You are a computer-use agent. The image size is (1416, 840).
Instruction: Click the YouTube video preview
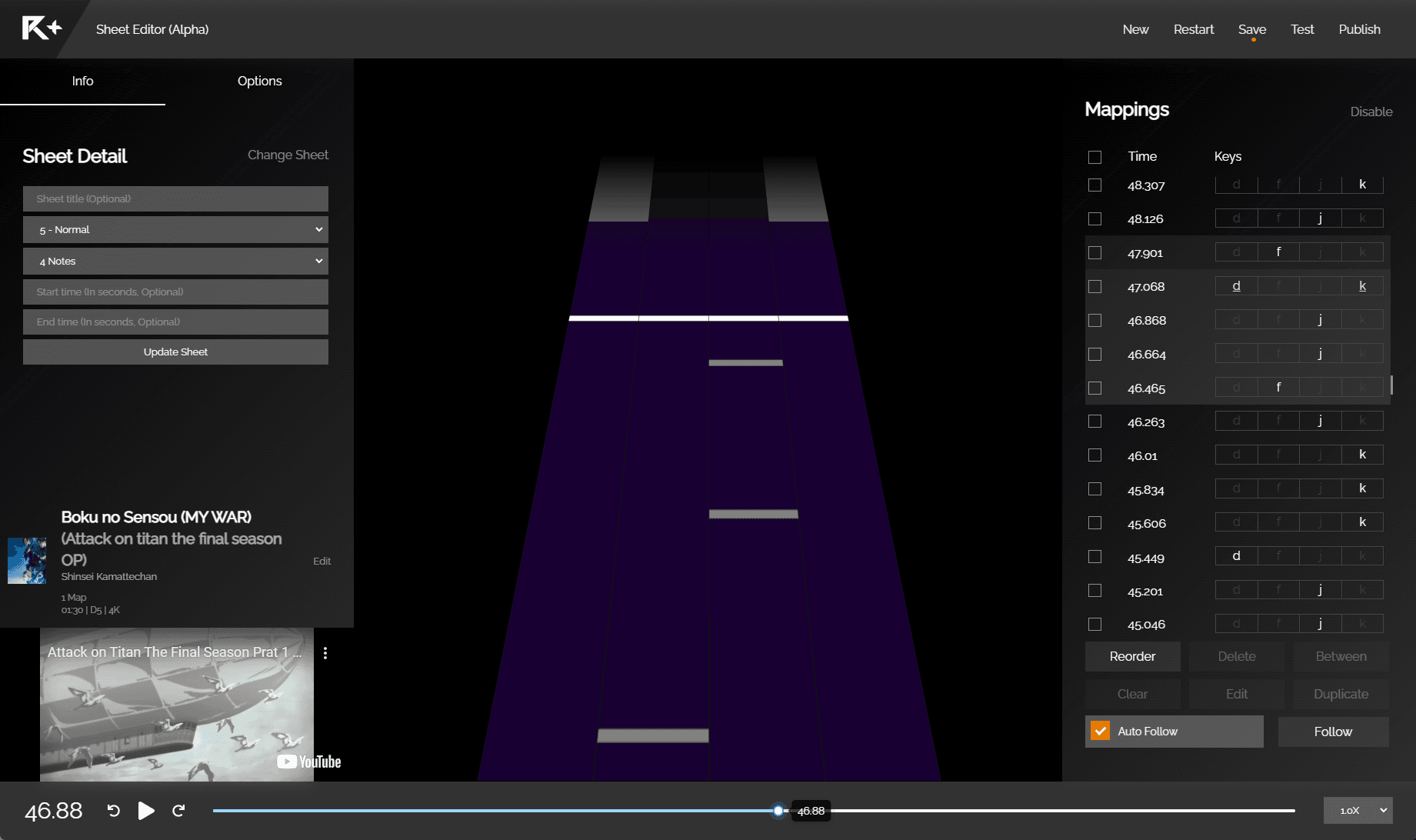pyautogui.click(x=177, y=705)
